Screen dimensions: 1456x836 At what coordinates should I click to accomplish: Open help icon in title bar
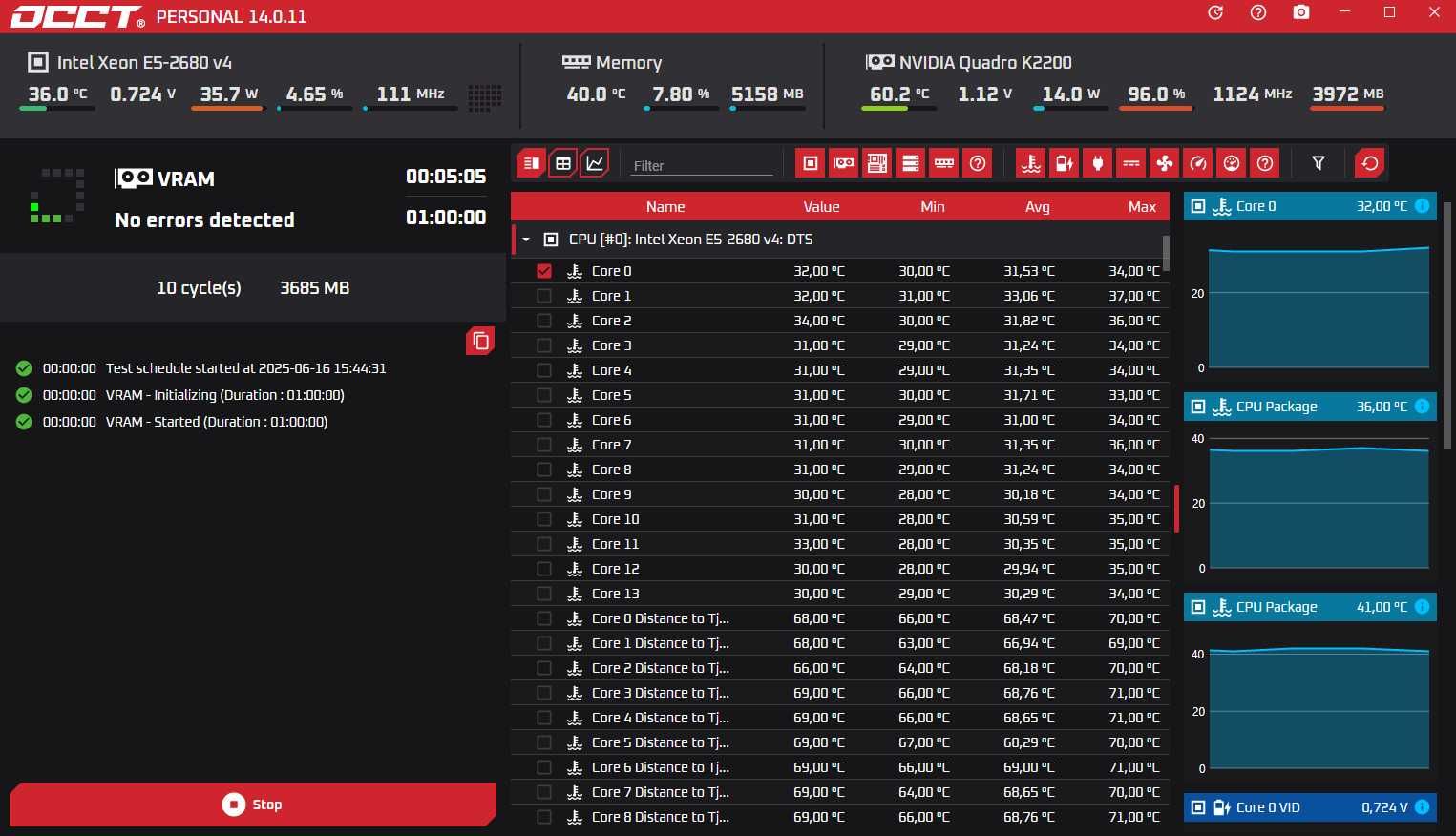[1258, 13]
